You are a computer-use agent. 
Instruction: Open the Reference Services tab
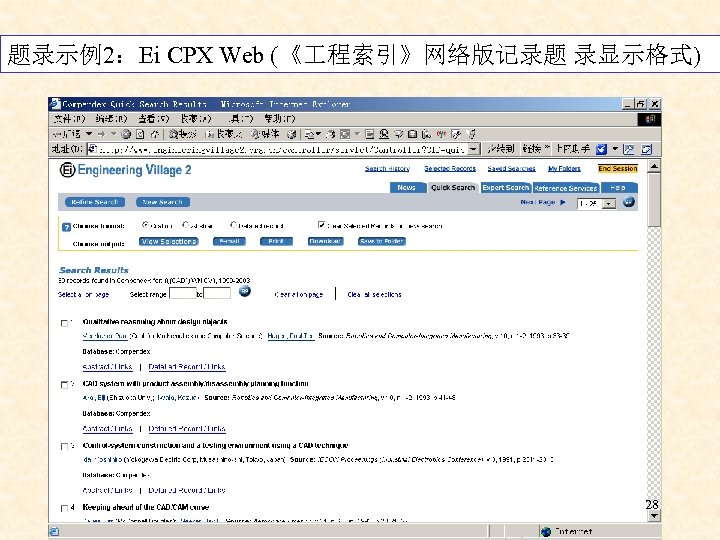566,188
